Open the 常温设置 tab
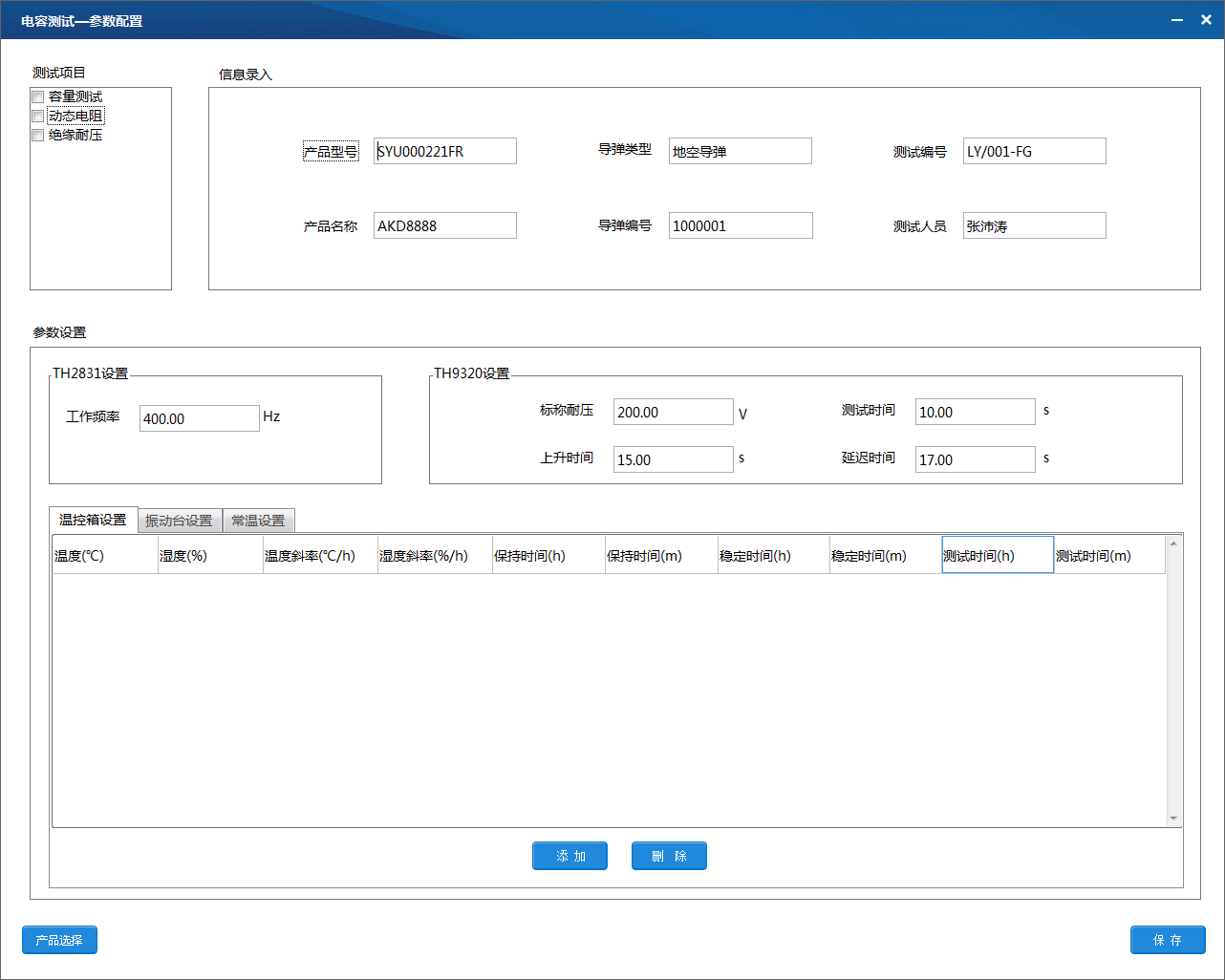 [258, 521]
